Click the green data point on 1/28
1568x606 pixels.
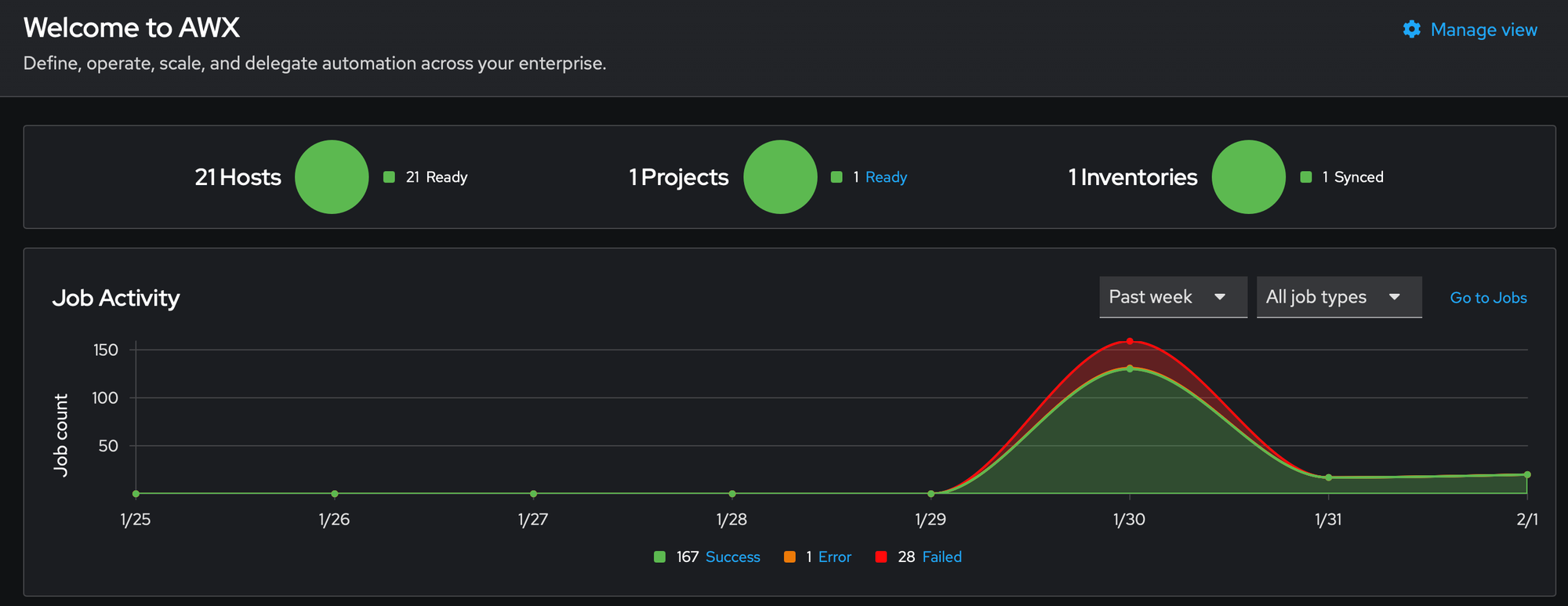732,494
